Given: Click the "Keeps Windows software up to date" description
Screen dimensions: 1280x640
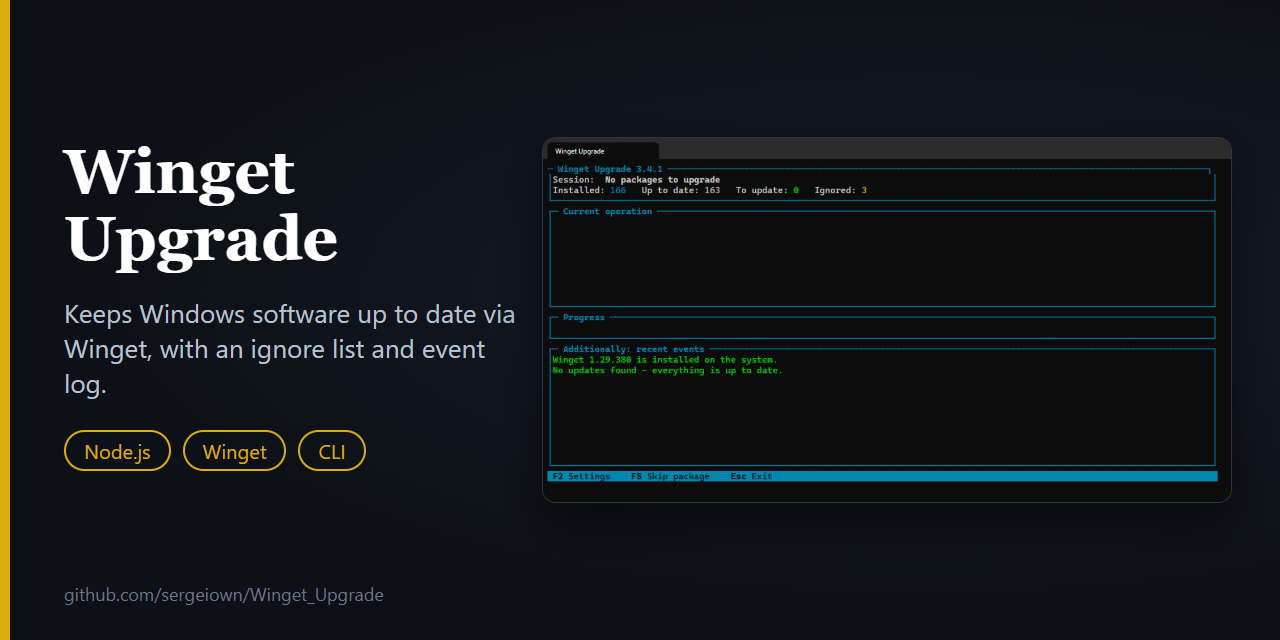Looking at the screenshot, I should [x=290, y=349].
